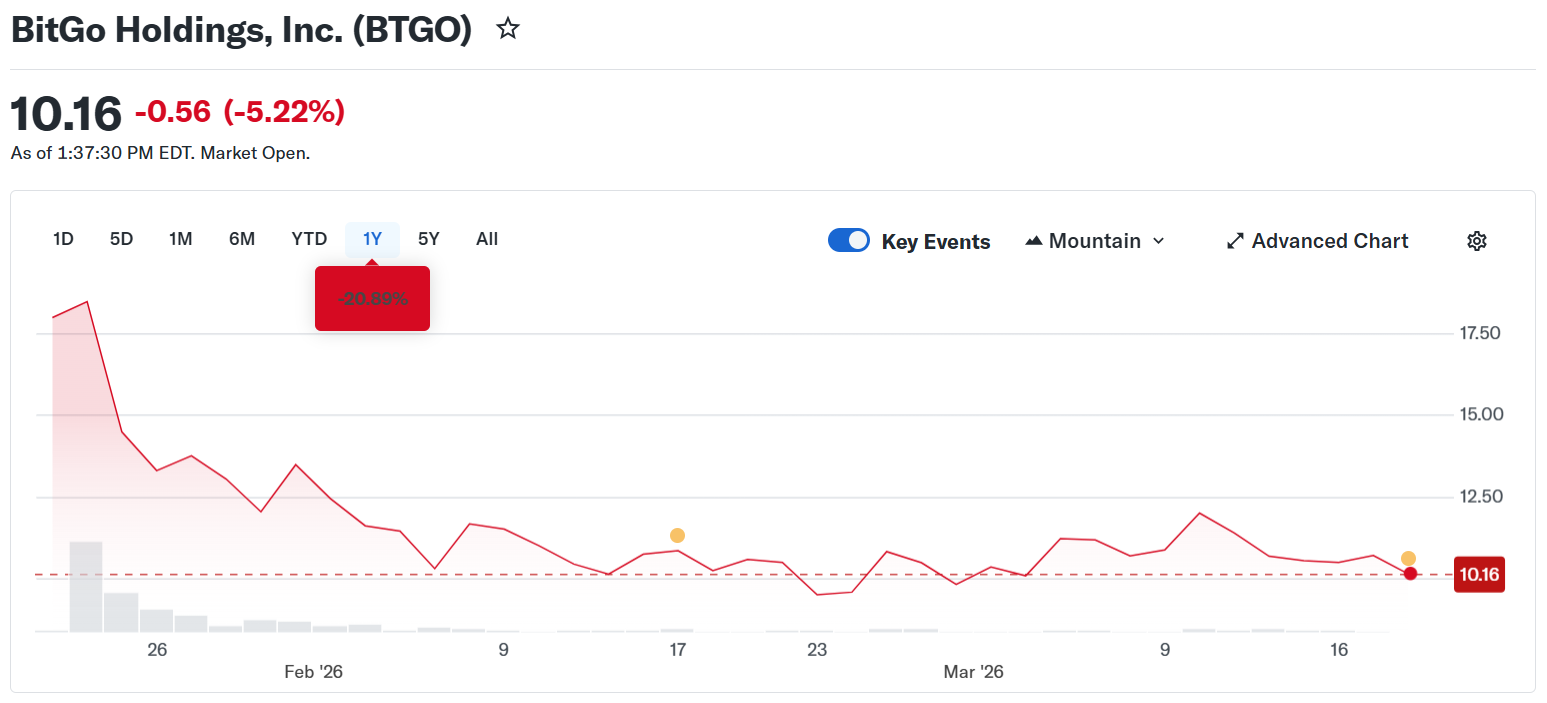This screenshot has height=703, width=1547.
Task: Select the 1D time range tab
Action: point(63,239)
